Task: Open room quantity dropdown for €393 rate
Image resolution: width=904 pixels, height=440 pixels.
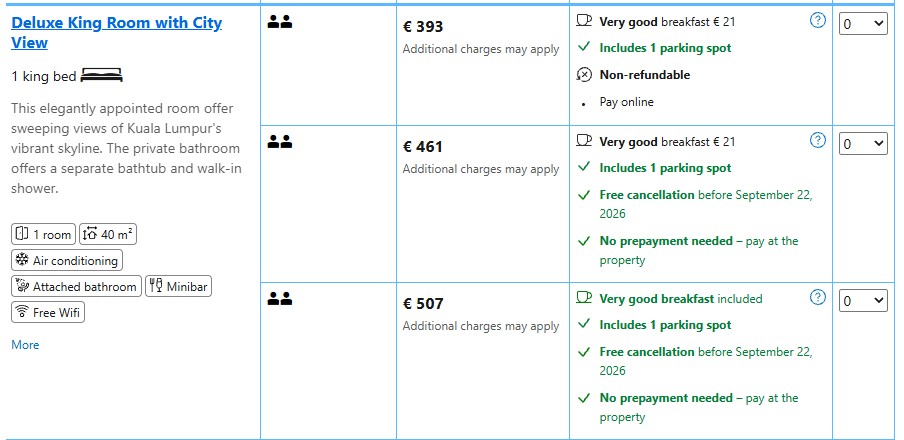Action: (x=862, y=24)
